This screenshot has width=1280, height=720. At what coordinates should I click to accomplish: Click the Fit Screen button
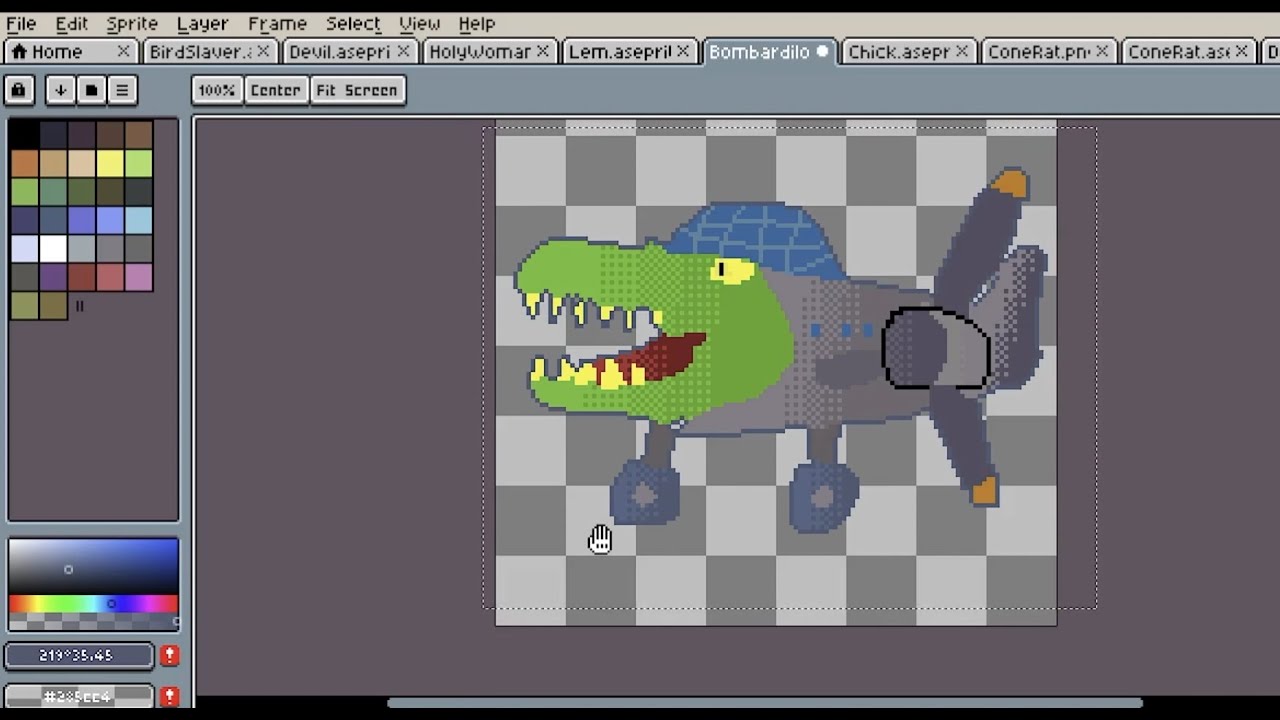357,90
